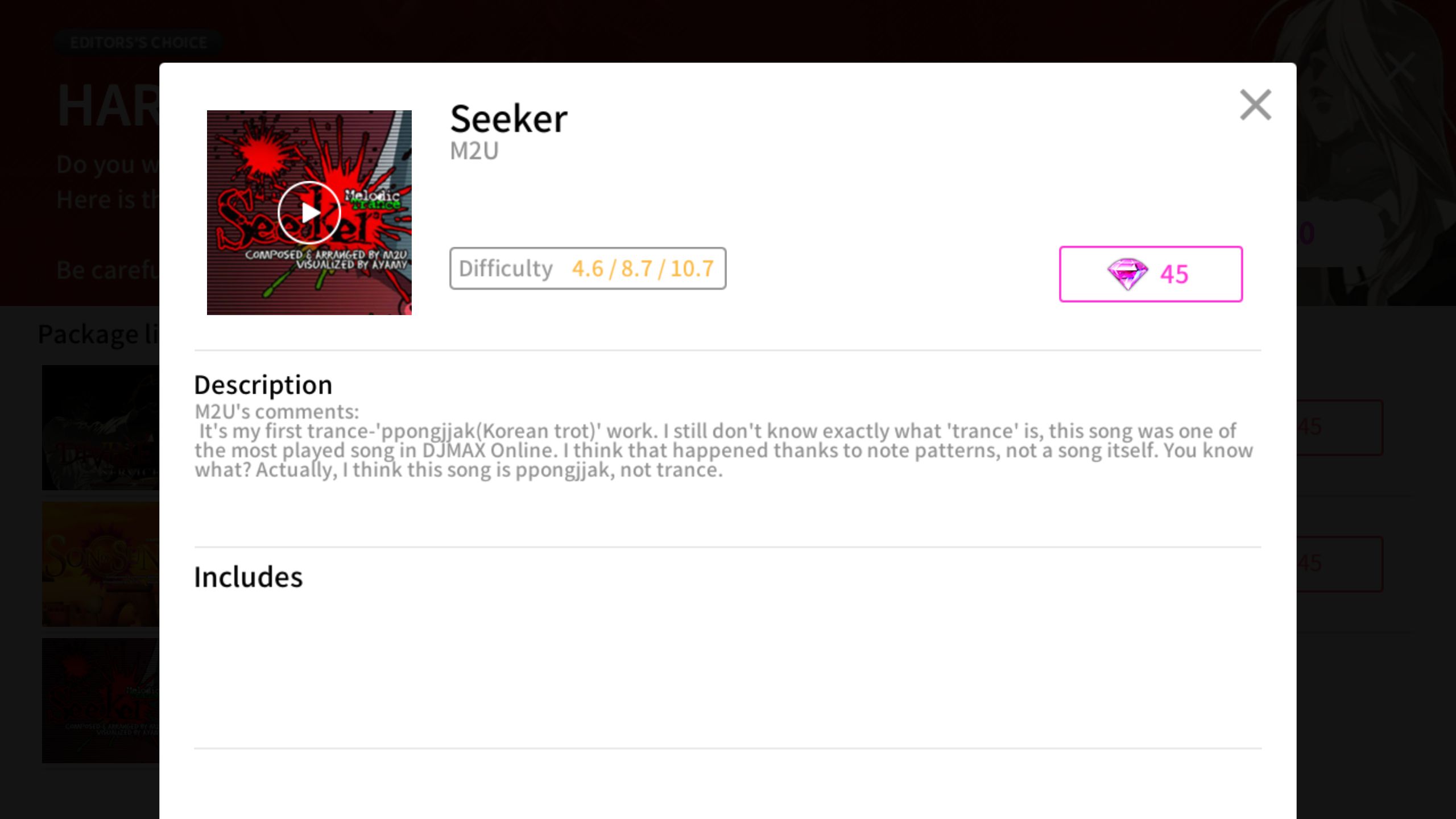
Task: Click the dimmed Editor's Choice badge
Action: tap(138, 43)
